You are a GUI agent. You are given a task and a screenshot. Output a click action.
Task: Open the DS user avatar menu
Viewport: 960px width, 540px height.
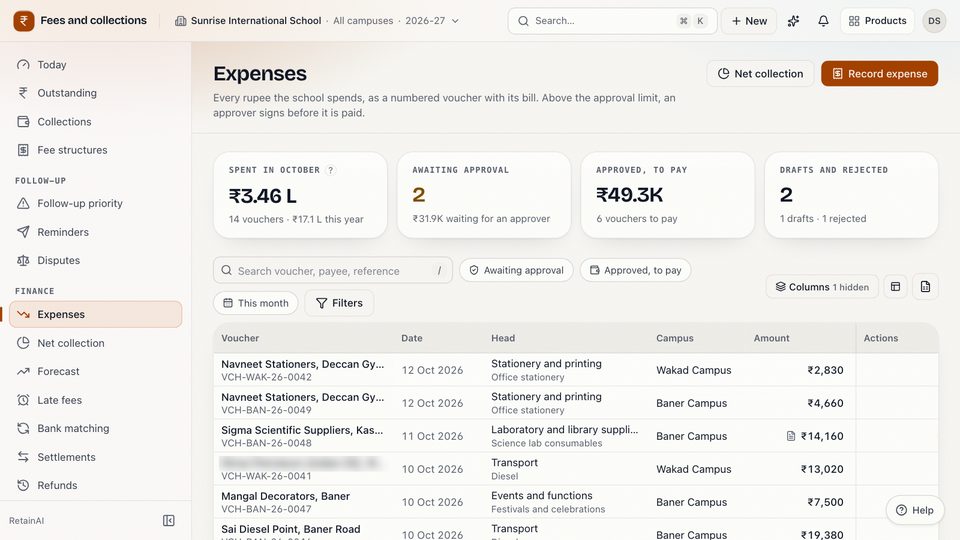[x=934, y=21]
